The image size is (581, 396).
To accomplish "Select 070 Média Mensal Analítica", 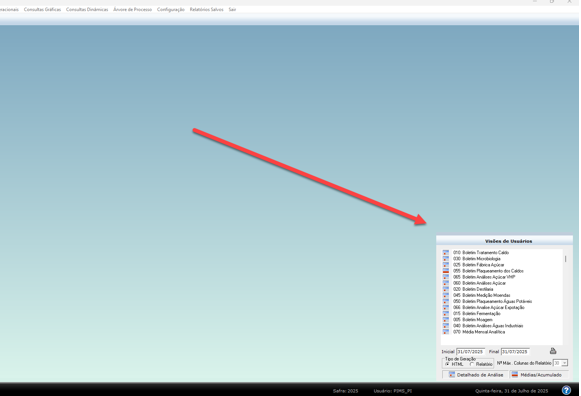I will (x=479, y=332).
